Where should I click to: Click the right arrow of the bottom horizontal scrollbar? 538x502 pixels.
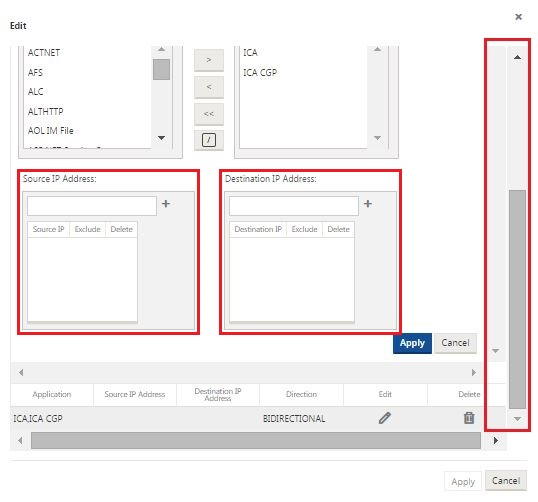click(x=495, y=440)
